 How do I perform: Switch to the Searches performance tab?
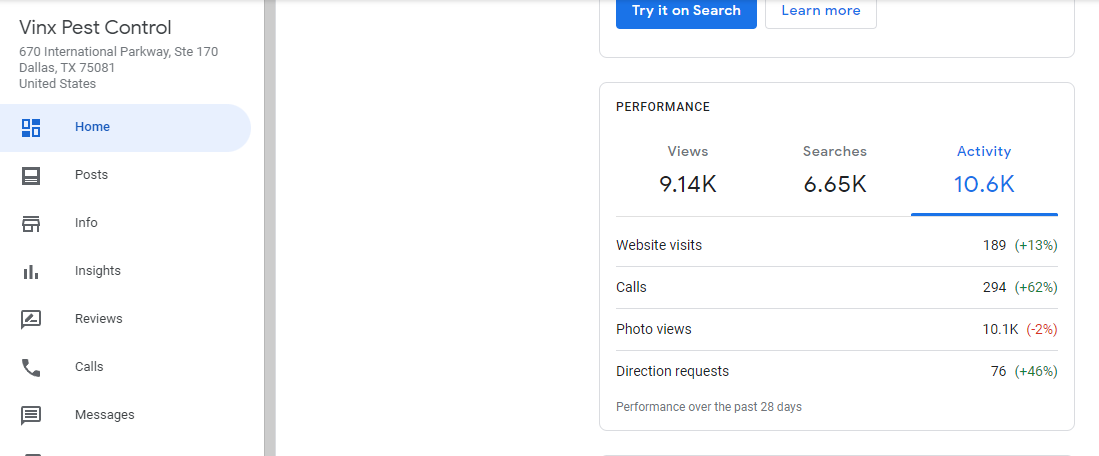point(834,170)
